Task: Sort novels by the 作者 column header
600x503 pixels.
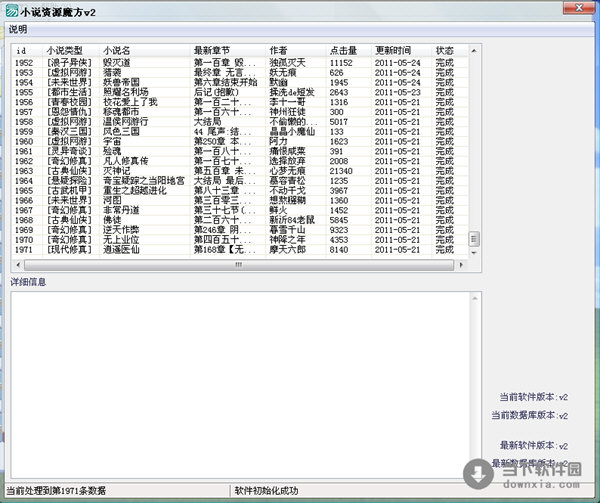Action: 279,50
